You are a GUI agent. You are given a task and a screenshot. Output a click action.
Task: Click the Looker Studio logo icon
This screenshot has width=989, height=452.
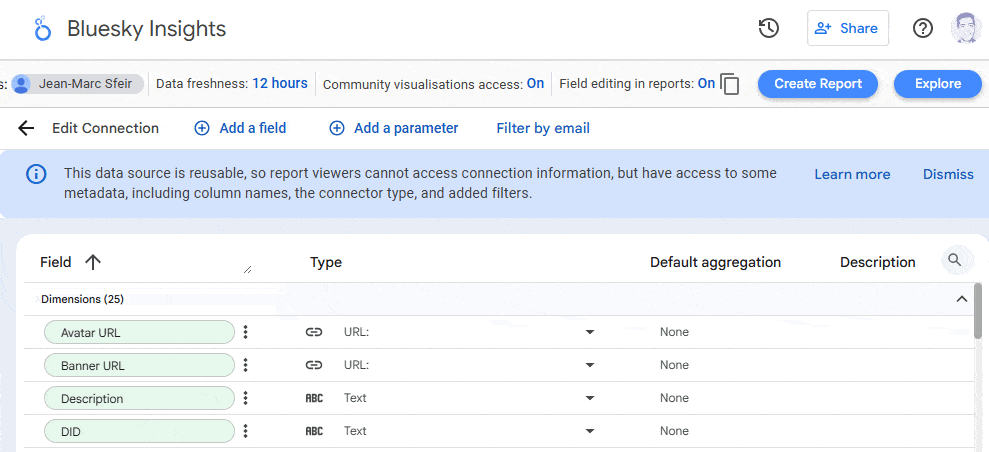click(x=42, y=29)
